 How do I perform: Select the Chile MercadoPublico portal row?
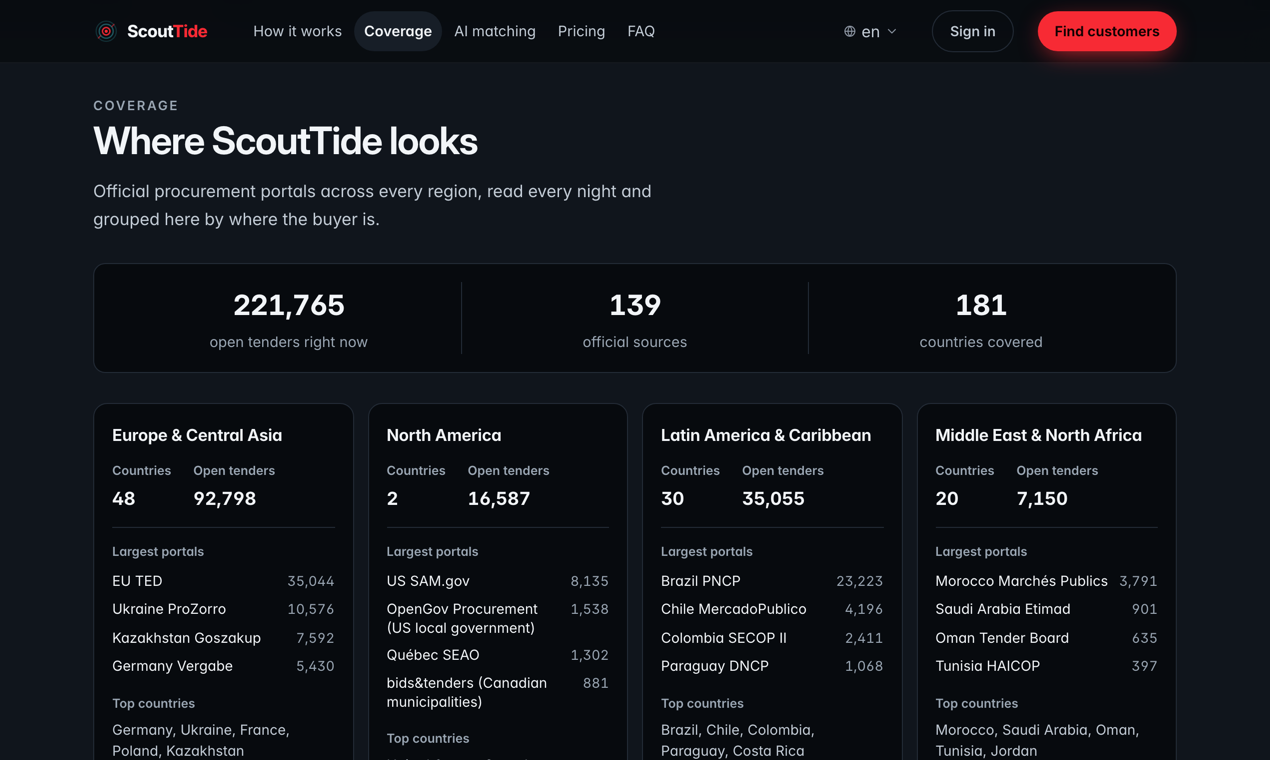pos(772,609)
